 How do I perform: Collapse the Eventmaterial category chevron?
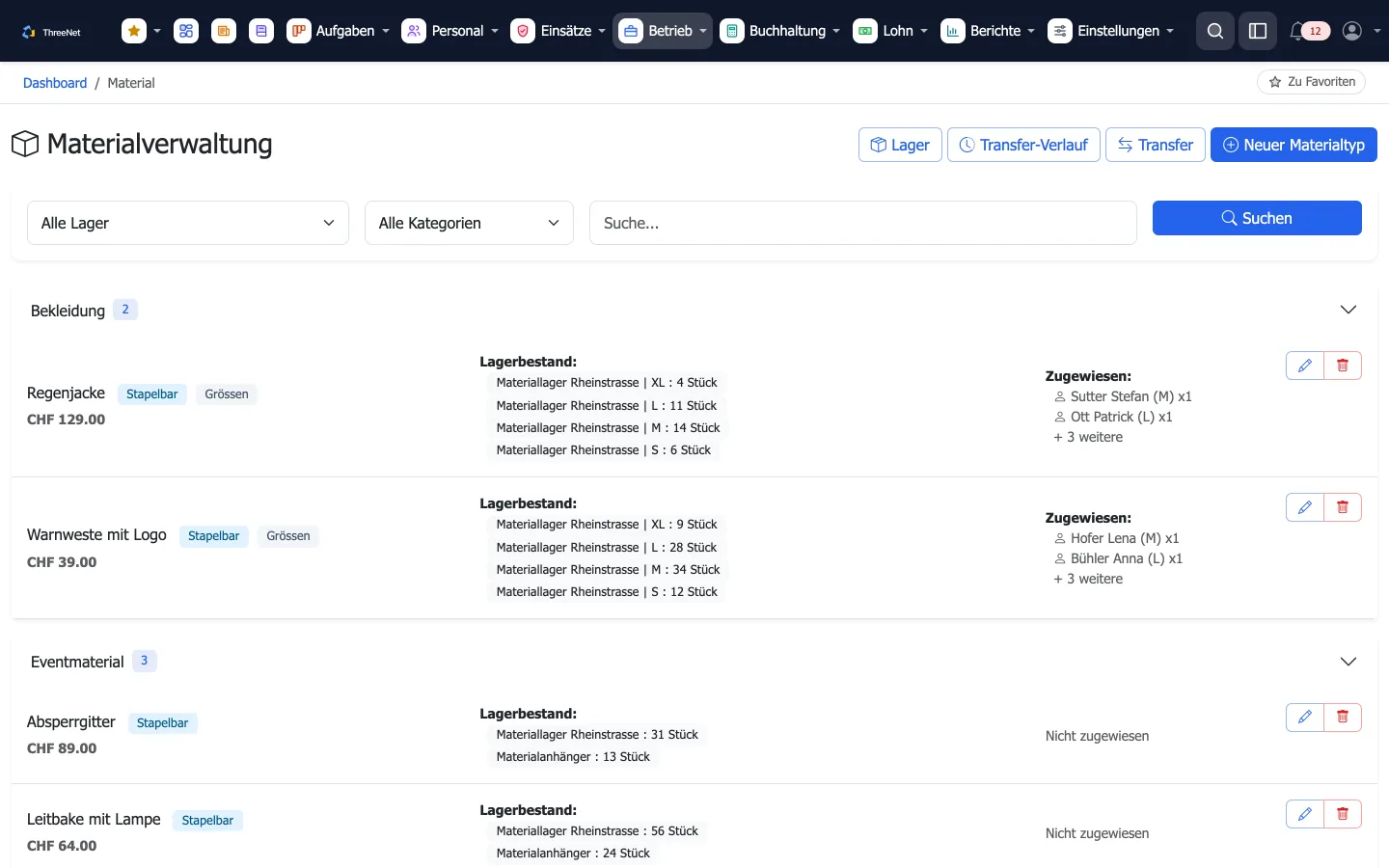coord(1348,662)
